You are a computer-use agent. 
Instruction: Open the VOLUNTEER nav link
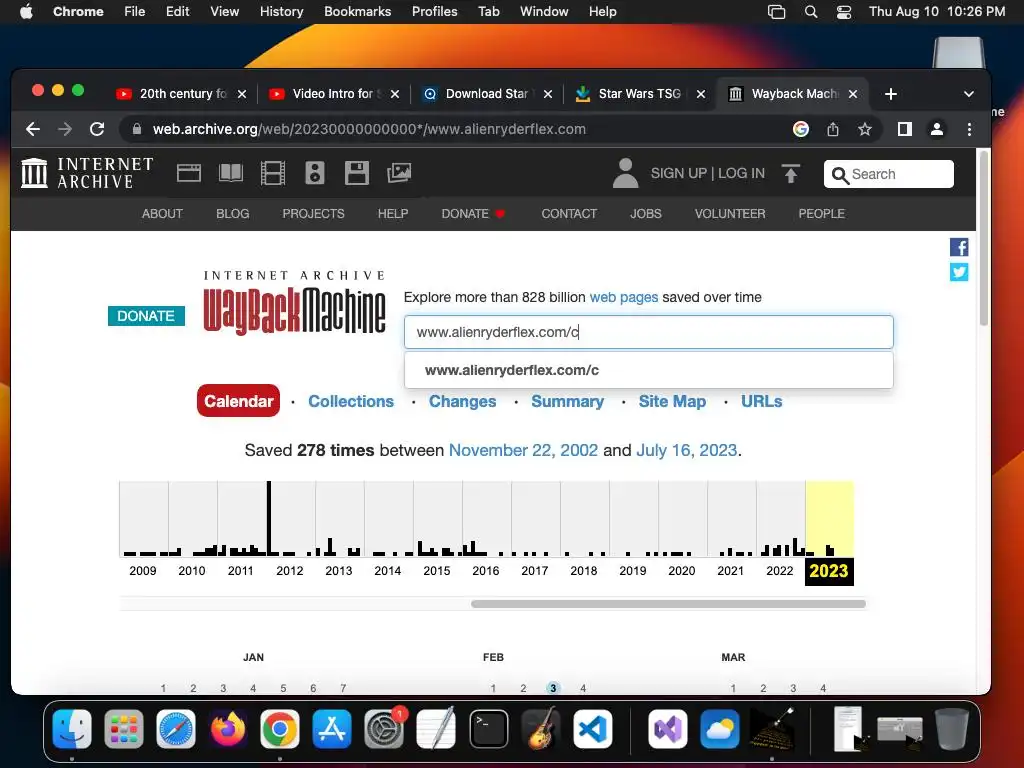click(x=729, y=214)
